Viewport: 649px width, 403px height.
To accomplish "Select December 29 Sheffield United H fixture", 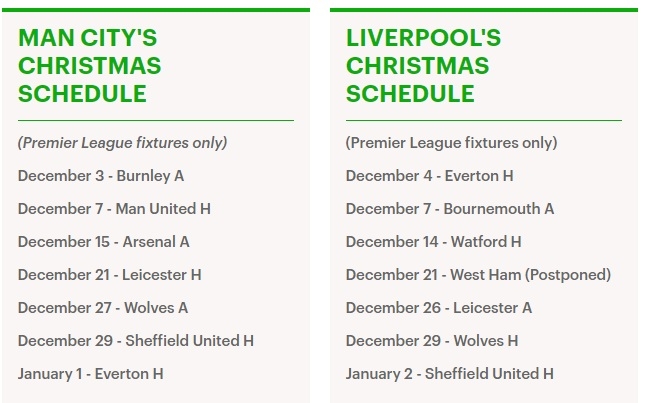I will click(136, 341).
